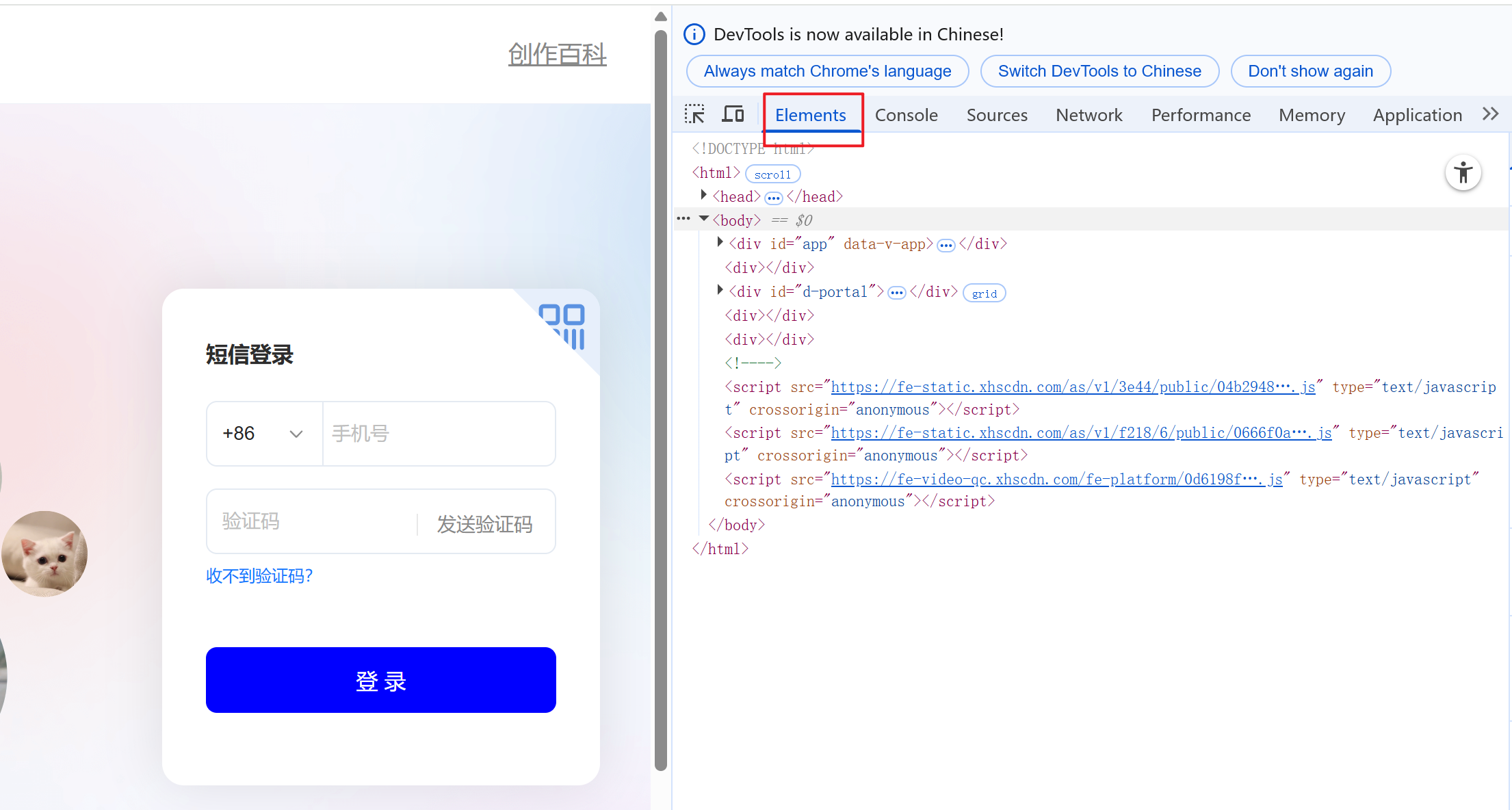1512x810 pixels.
Task: Expand collapsed head element ellipsis badge
Action: click(x=773, y=198)
